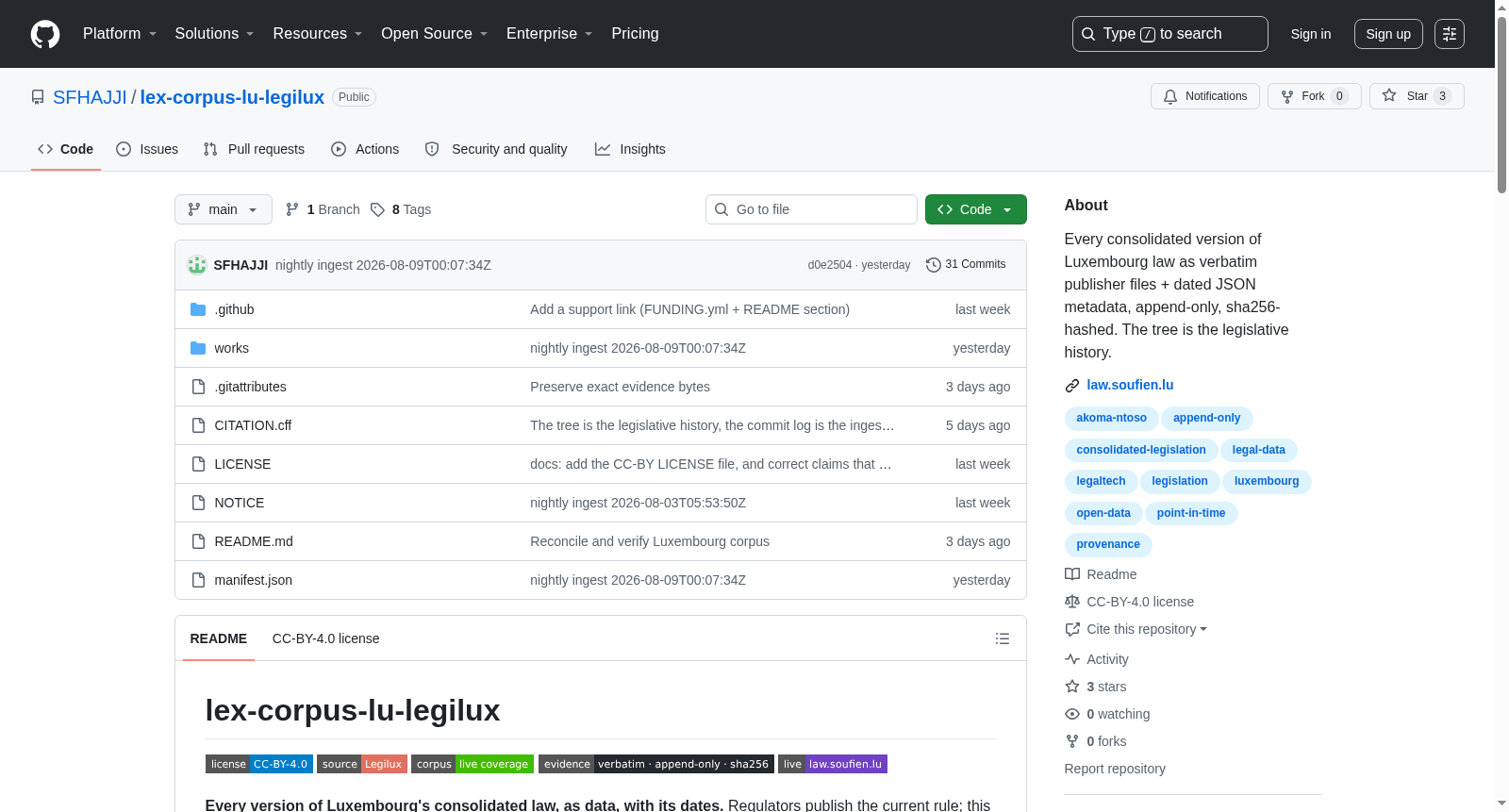Image resolution: width=1509 pixels, height=812 pixels.
Task: Expand the Solutions menu
Action: pos(214,34)
